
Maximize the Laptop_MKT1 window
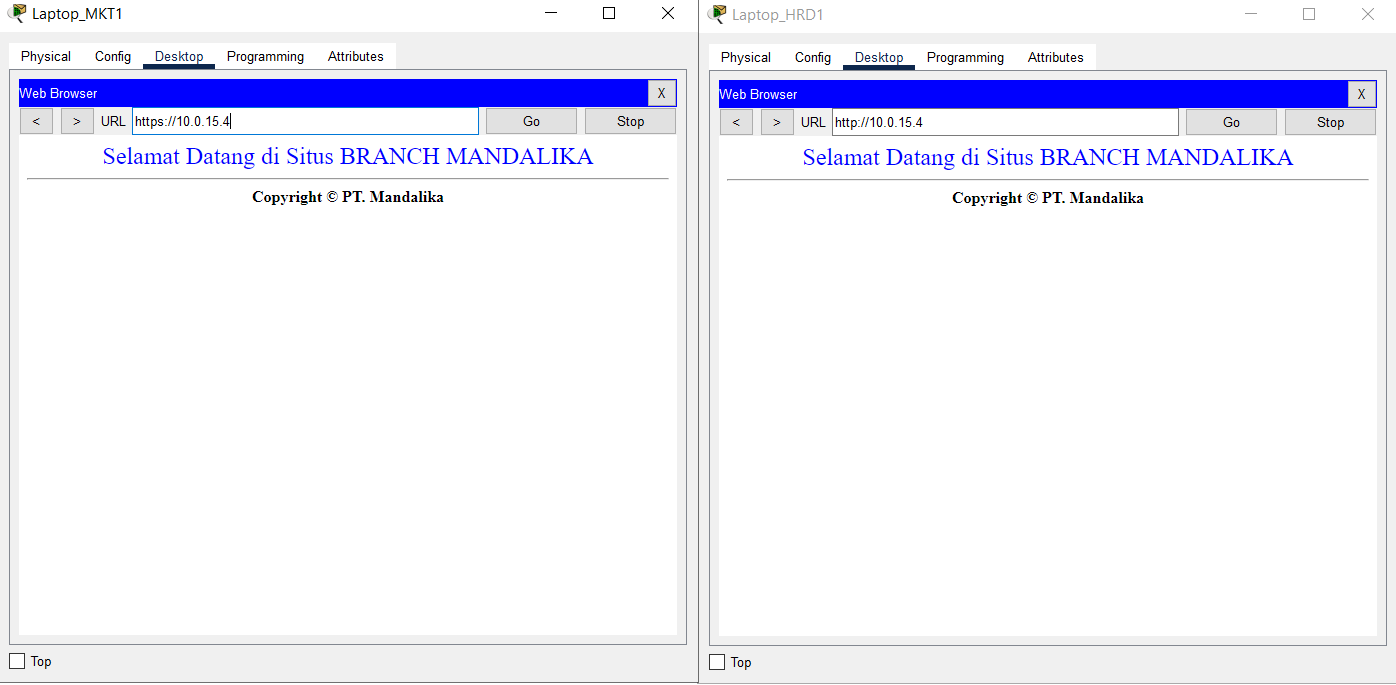tap(609, 14)
